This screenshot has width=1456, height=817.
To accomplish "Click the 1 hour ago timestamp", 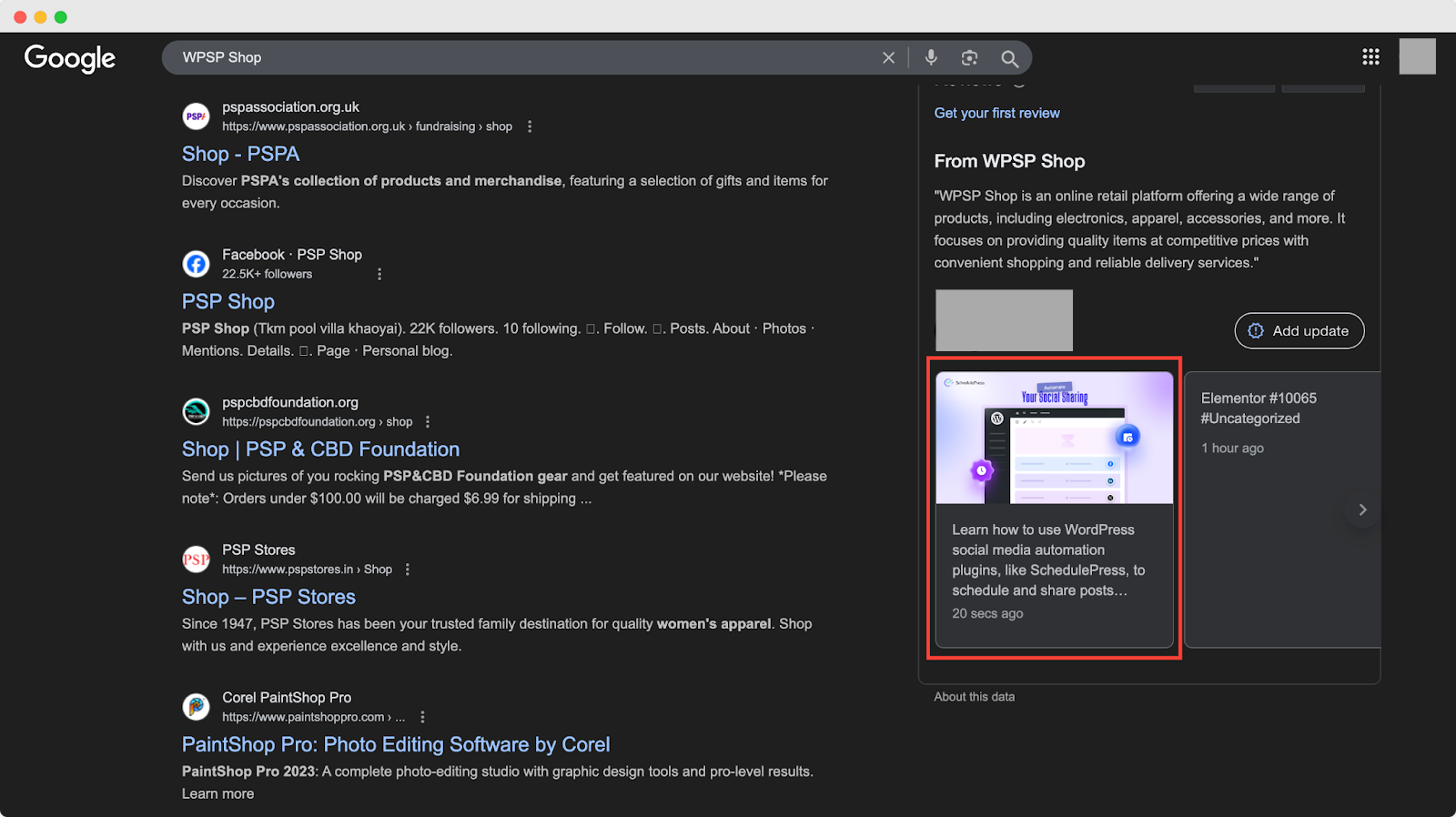I will tap(1232, 448).
